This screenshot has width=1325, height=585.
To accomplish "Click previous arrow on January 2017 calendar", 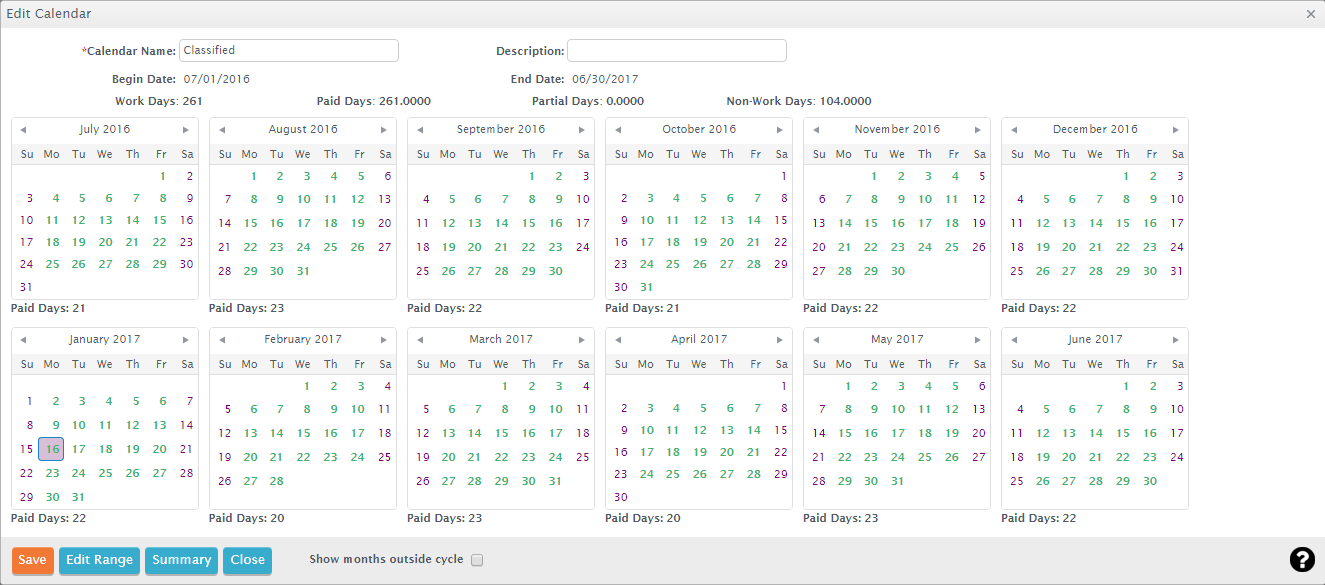I will (23, 340).
